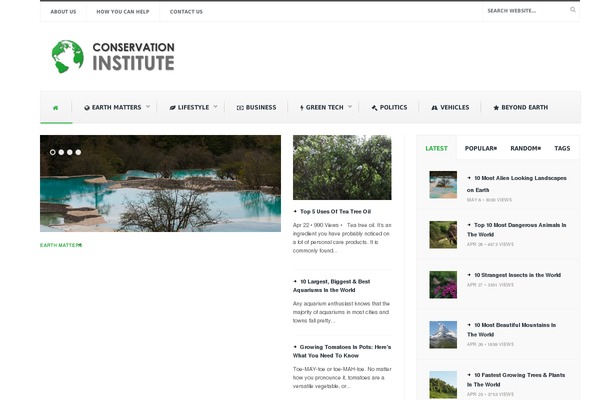Click the star icon beside Beyond Earth
The height and width of the screenshot is (400, 600).
click(x=496, y=108)
